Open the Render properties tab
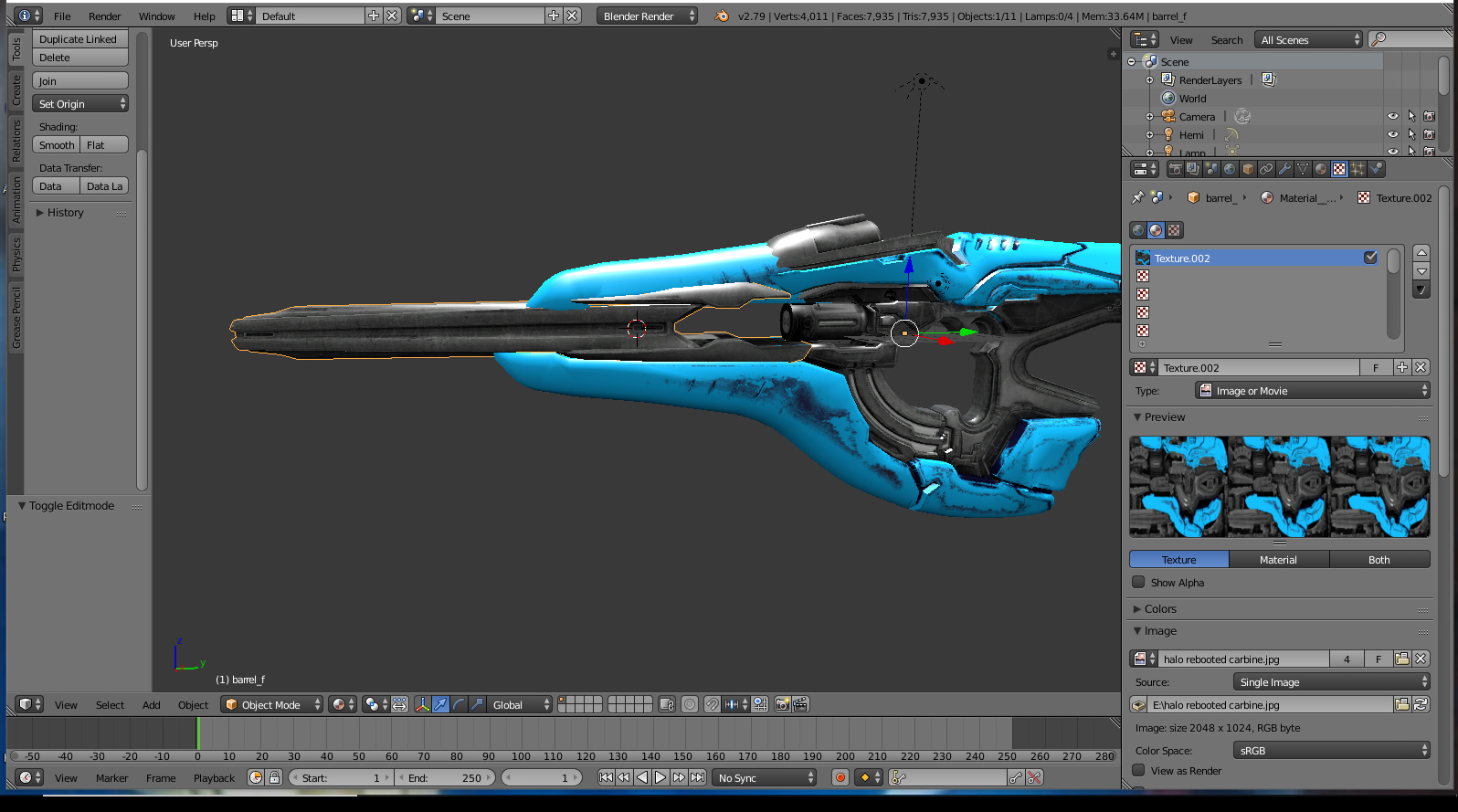Viewport: 1458px width, 812px height. tap(1175, 169)
